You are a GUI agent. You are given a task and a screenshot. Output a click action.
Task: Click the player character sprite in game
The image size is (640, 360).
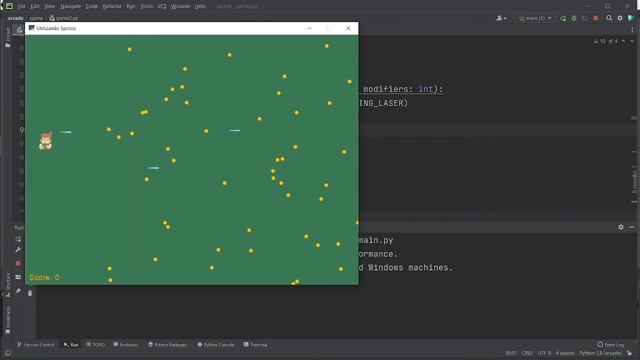point(46,141)
